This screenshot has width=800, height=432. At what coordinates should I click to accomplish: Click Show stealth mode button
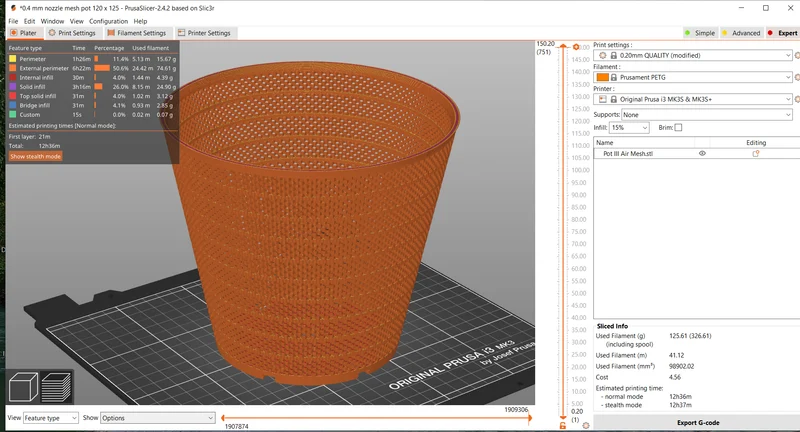(35, 157)
